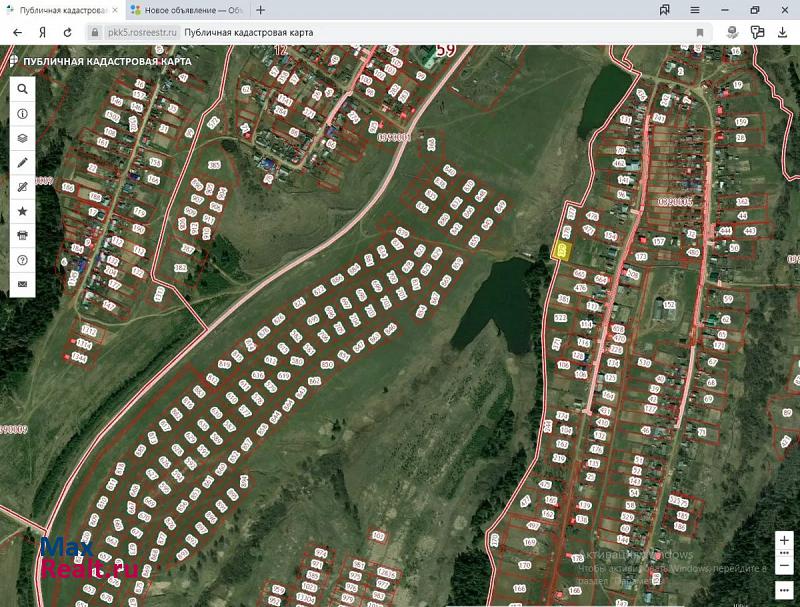Zoom in with the plus button
Screen dimensions: 800x607
(x=785, y=539)
